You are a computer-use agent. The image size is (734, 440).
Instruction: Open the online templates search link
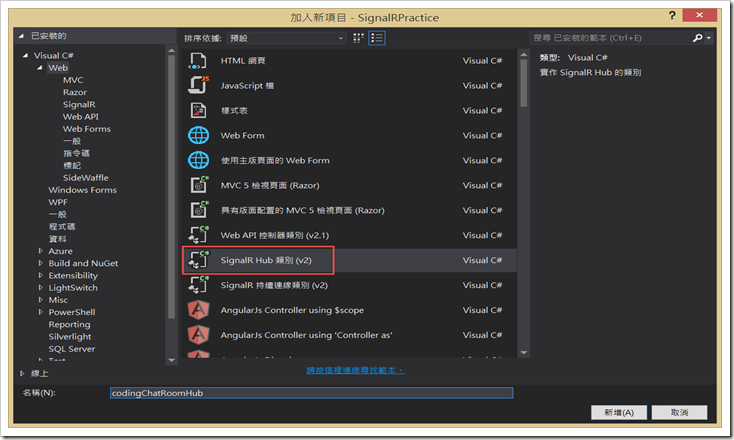[355, 370]
